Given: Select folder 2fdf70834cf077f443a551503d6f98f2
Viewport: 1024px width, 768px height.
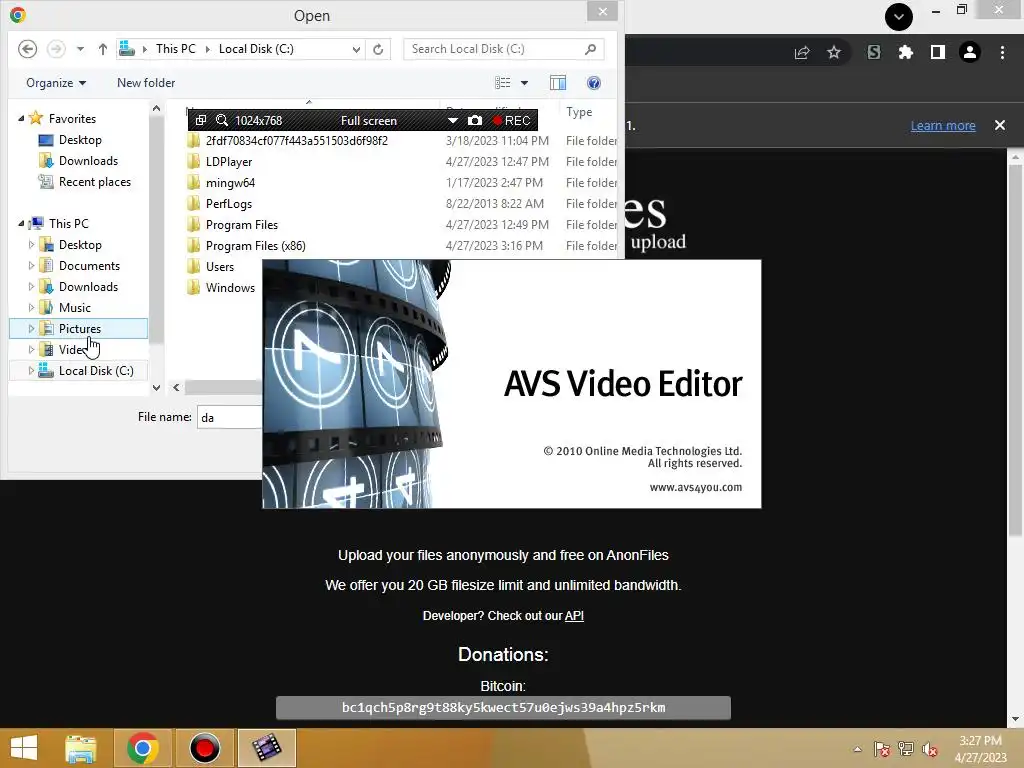Looking at the screenshot, I should click(x=296, y=140).
